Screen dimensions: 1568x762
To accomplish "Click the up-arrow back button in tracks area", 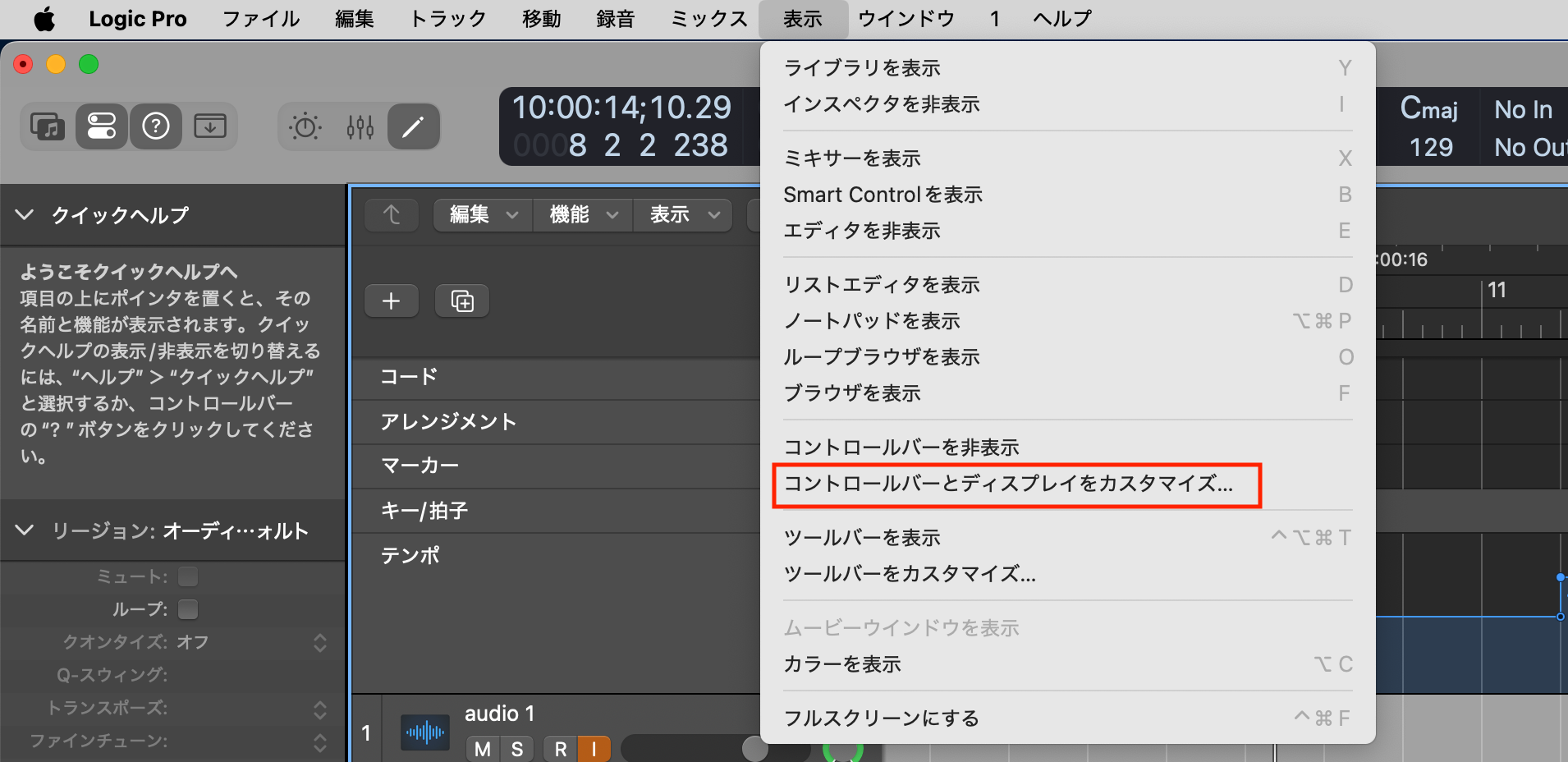I will (392, 215).
